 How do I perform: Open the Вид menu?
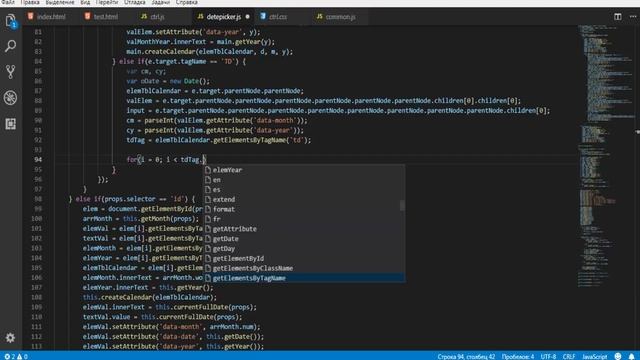pyautogui.click(x=85, y=2)
